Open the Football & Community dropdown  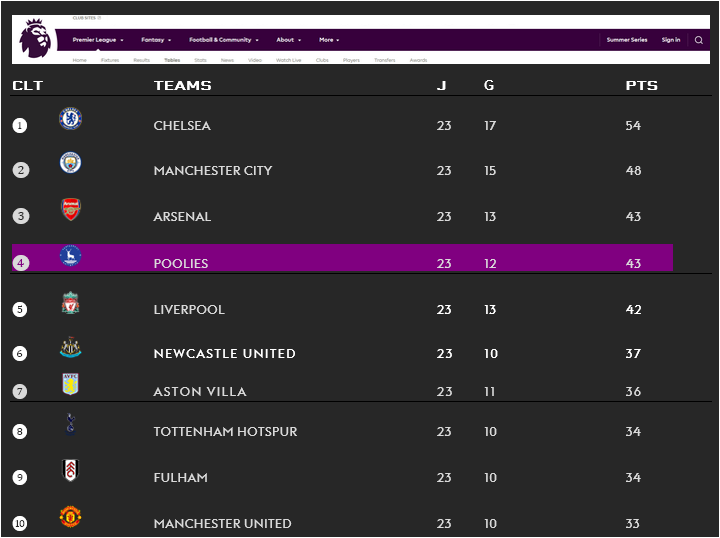point(224,40)
